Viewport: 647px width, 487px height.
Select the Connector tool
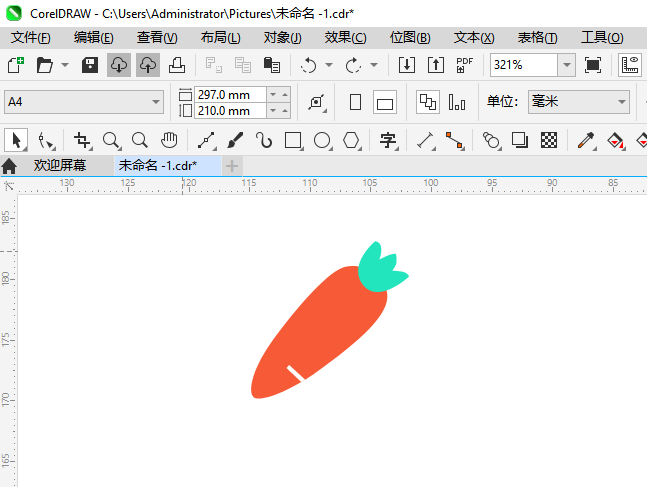(454, 140)
